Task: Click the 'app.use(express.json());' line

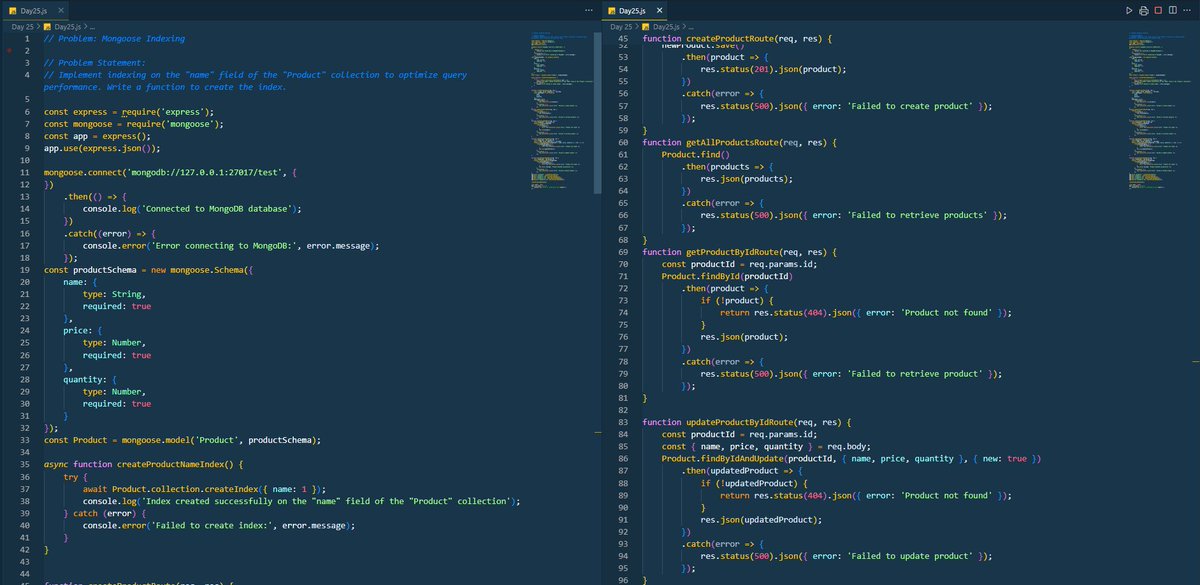Action: [102, 148]
